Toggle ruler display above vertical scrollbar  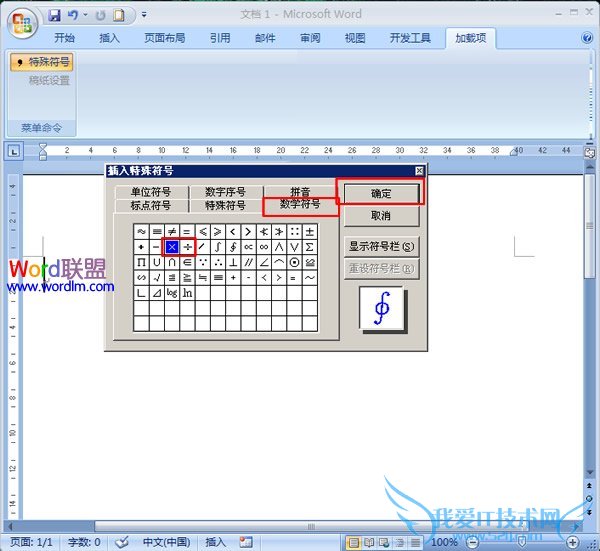click(x=590, y=153)
